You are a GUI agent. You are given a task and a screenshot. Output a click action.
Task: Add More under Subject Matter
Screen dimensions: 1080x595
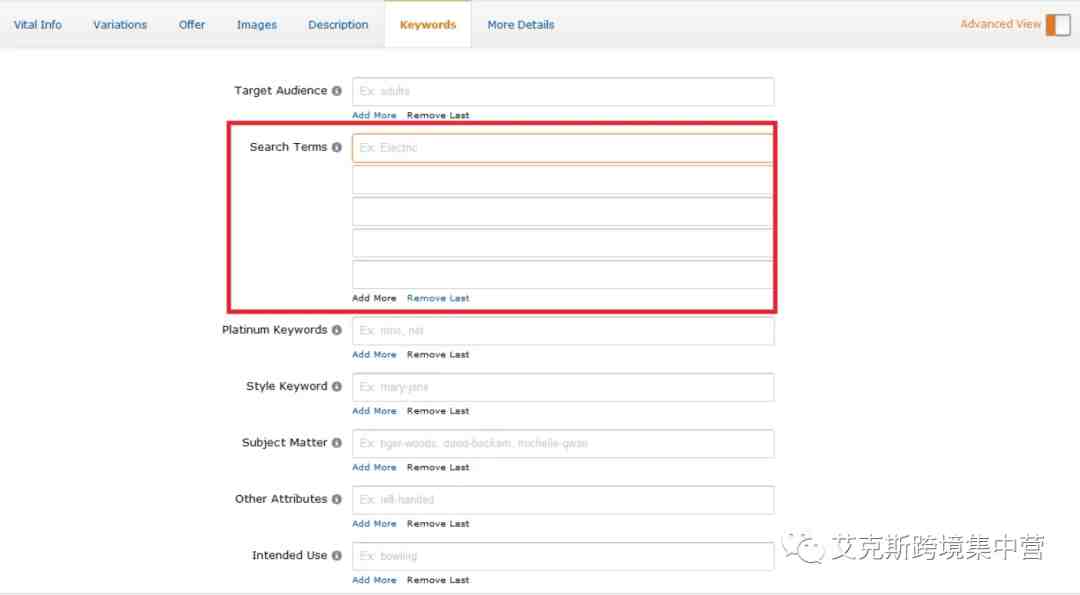click(x=374, y=468)
